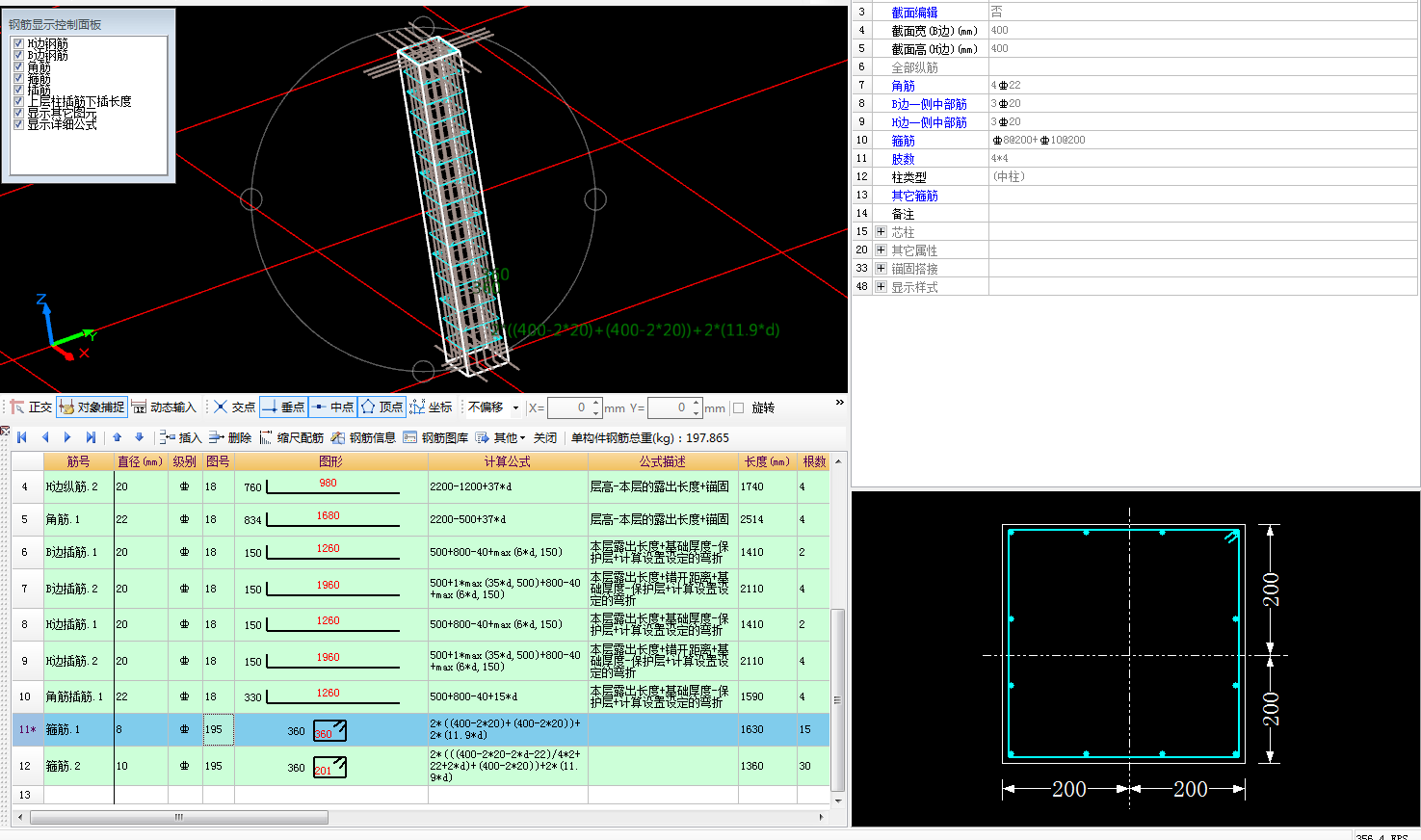1421x840 pixels.
Task: Click the 图形 column header
Action: click(x=330, y=461)
